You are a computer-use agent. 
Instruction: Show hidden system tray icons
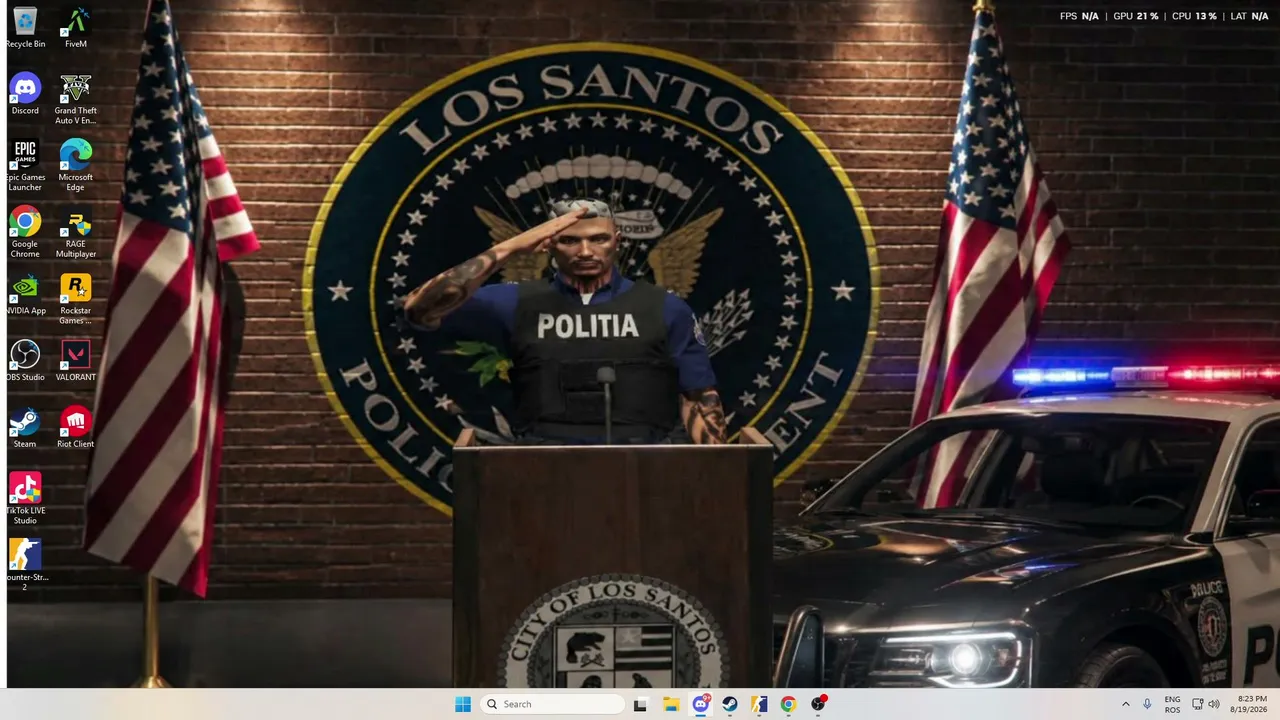[1126, 704]
